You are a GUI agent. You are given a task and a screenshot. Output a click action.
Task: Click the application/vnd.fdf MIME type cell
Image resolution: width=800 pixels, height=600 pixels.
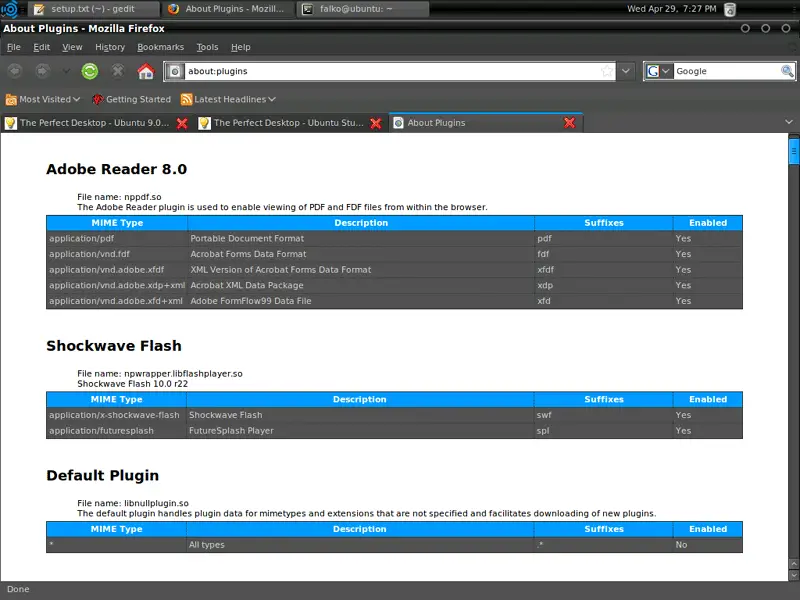click(117, 254)
